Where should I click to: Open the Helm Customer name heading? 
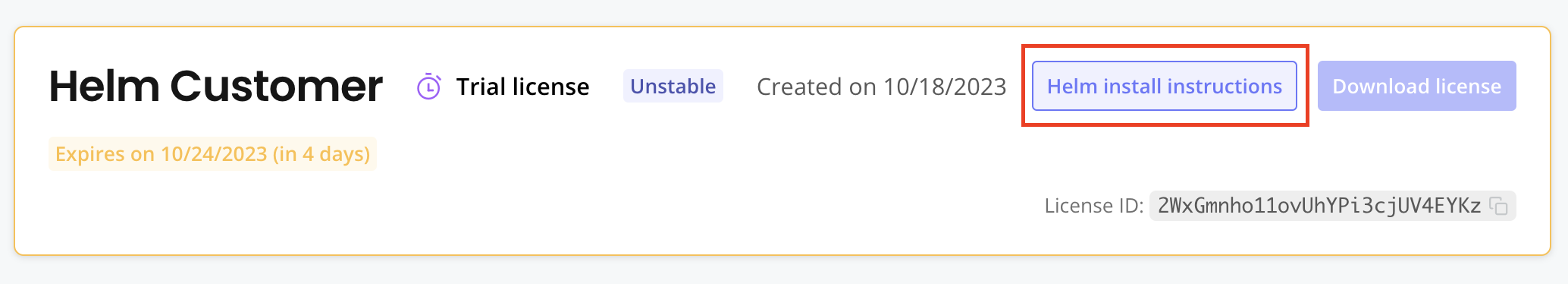pyautogui.click(x=215, y=86)
